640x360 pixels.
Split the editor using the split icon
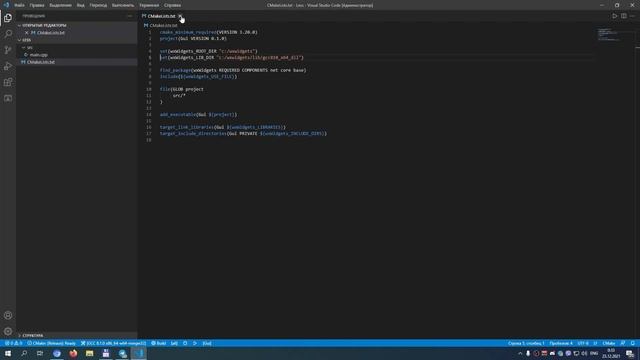pyautogui.click(x=624, y=16)
